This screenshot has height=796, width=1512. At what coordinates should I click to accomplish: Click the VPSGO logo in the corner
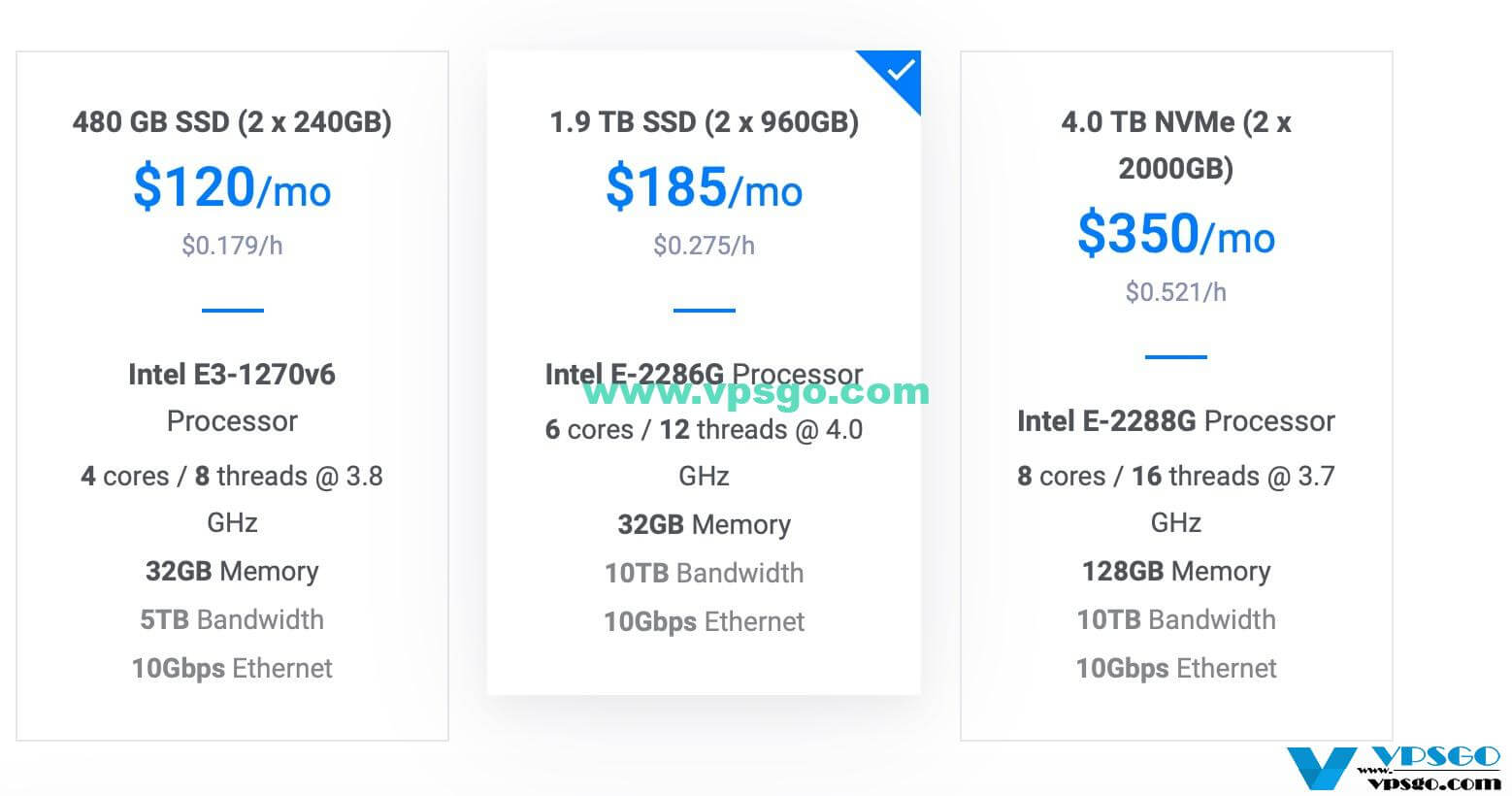click(x=1394, y=770)
